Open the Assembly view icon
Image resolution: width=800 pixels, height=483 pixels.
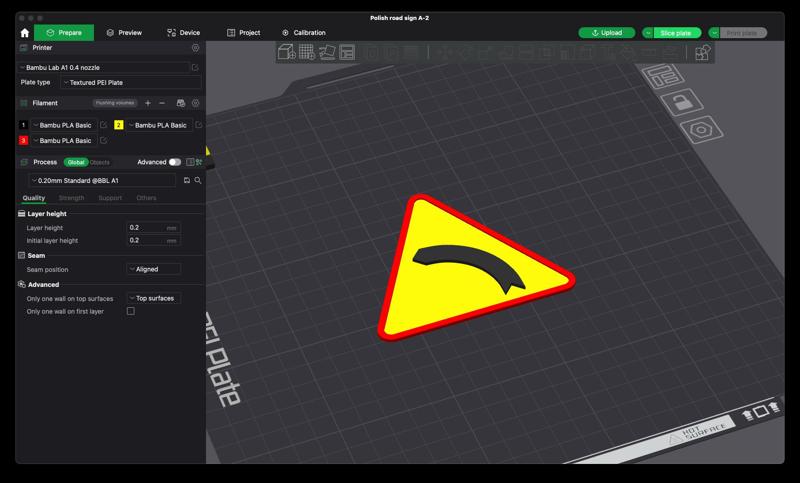click(703, 52)
